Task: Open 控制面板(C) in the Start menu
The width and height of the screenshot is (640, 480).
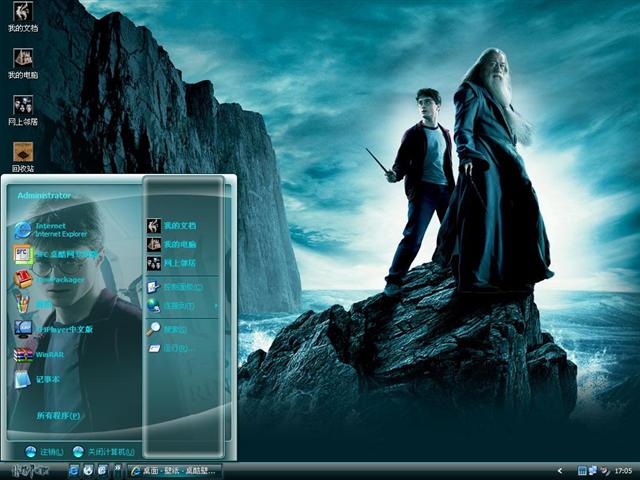Action: (x=180, y=286)
